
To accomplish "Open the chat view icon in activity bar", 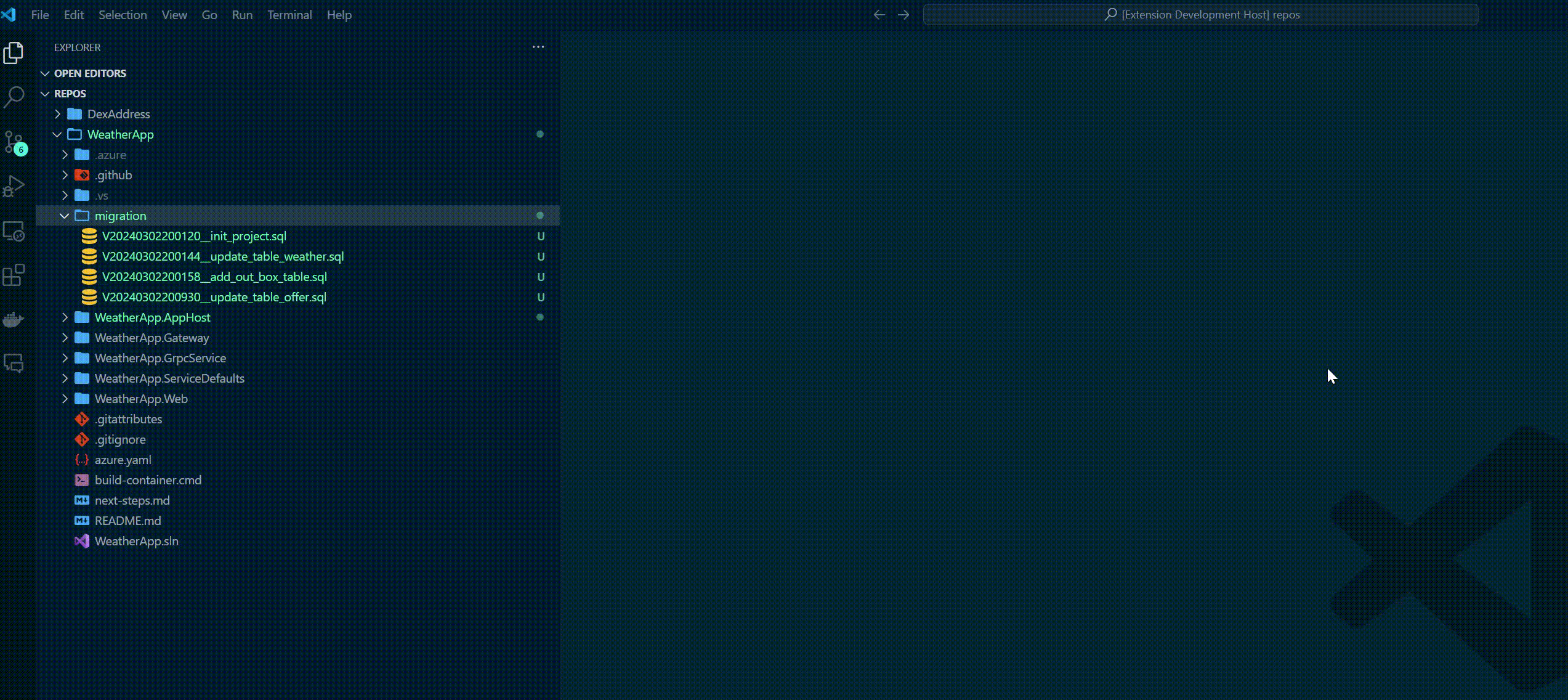I will [x=14, y=363].
